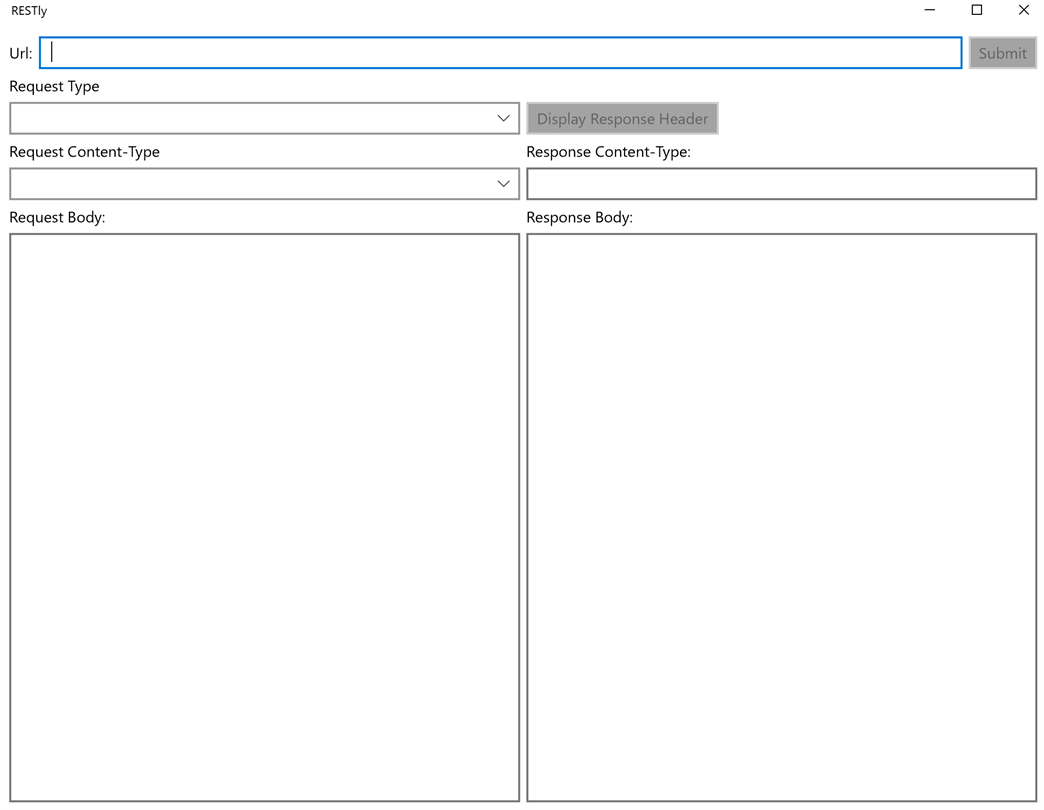The height and width of the screenshot is (810, 1044).
Task: Click the chevron arrow of Request Type
Action: click(x=503, y=118)
